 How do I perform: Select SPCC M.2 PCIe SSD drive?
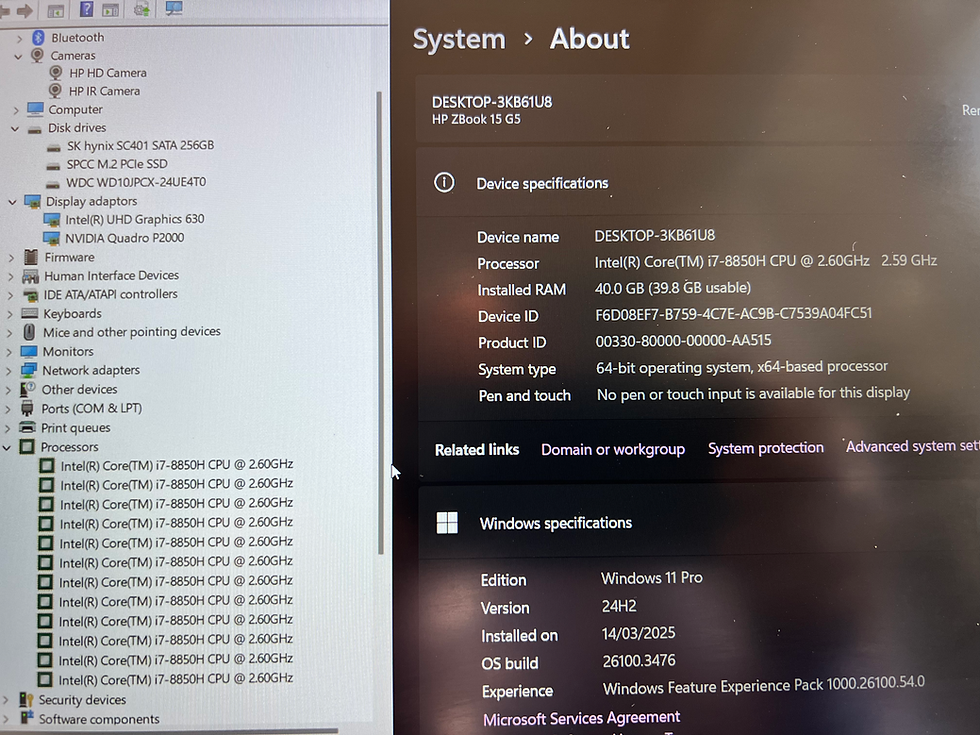pos(117,164)
